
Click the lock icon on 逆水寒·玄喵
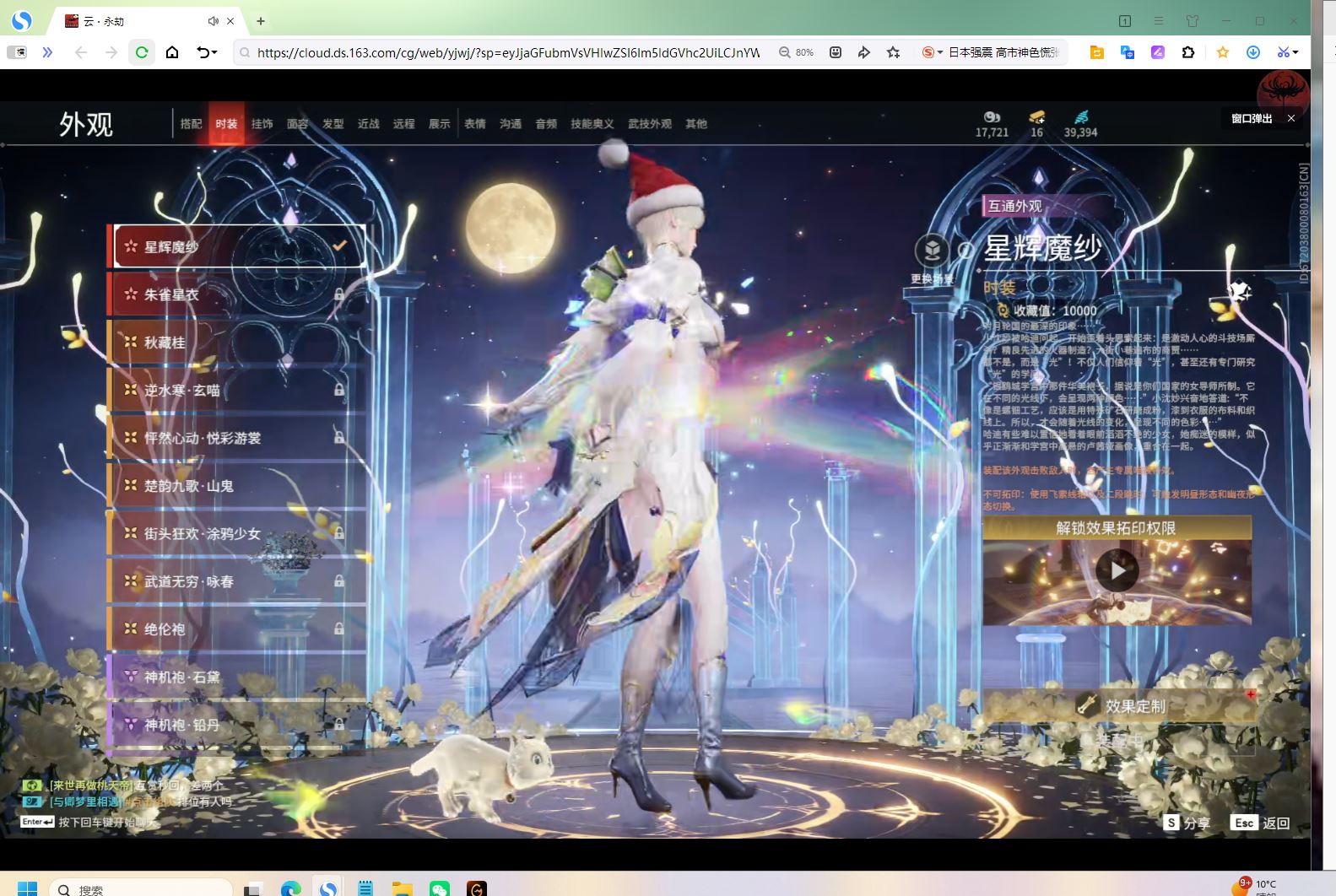click(338, 390)
